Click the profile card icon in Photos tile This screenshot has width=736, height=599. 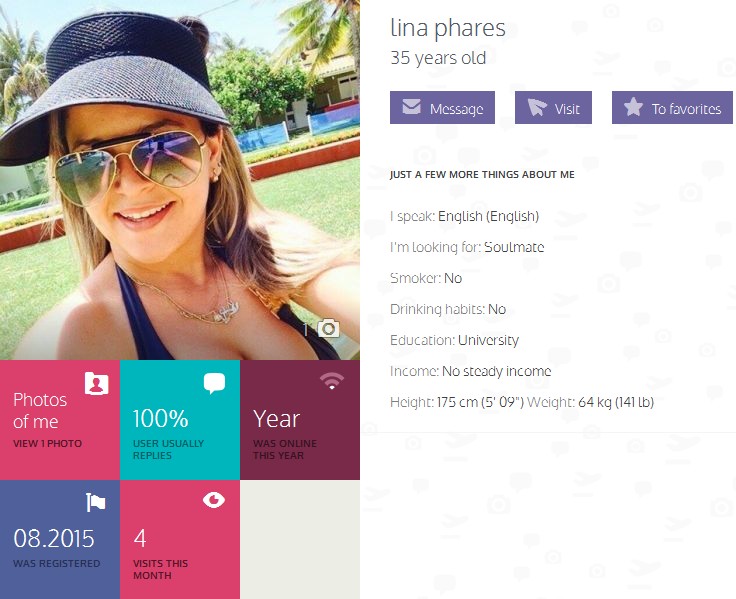click(97, 384)
